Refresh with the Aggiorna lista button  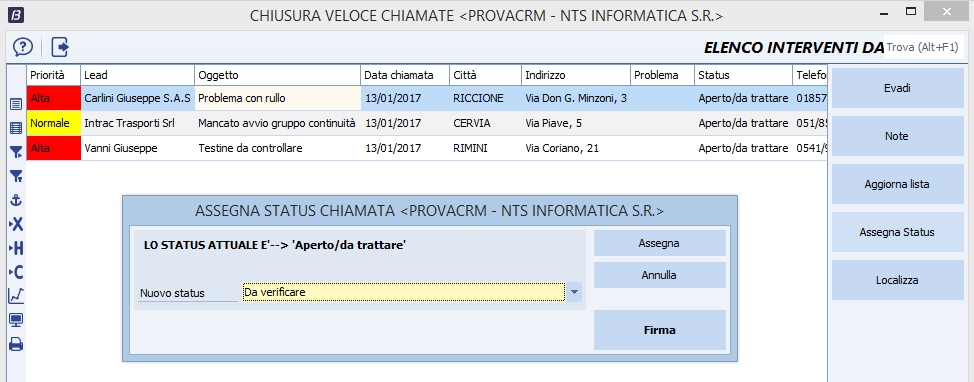(x=898, y=184)
